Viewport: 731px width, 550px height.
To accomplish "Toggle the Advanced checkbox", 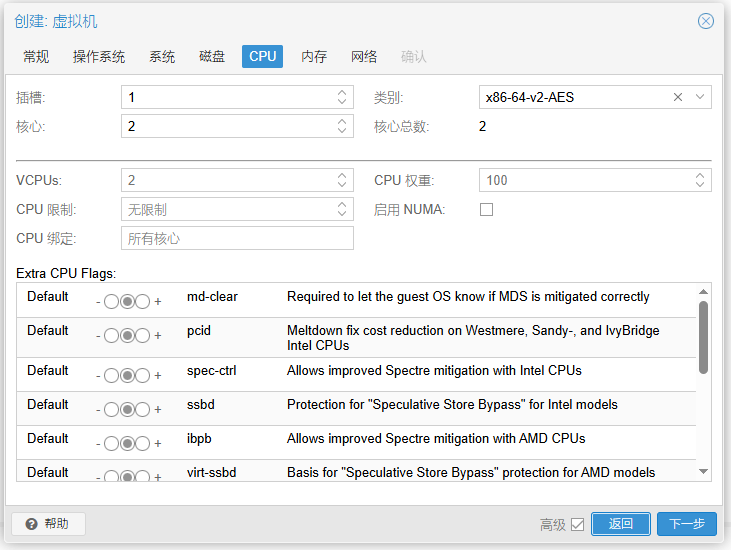I will click(577, 524).
